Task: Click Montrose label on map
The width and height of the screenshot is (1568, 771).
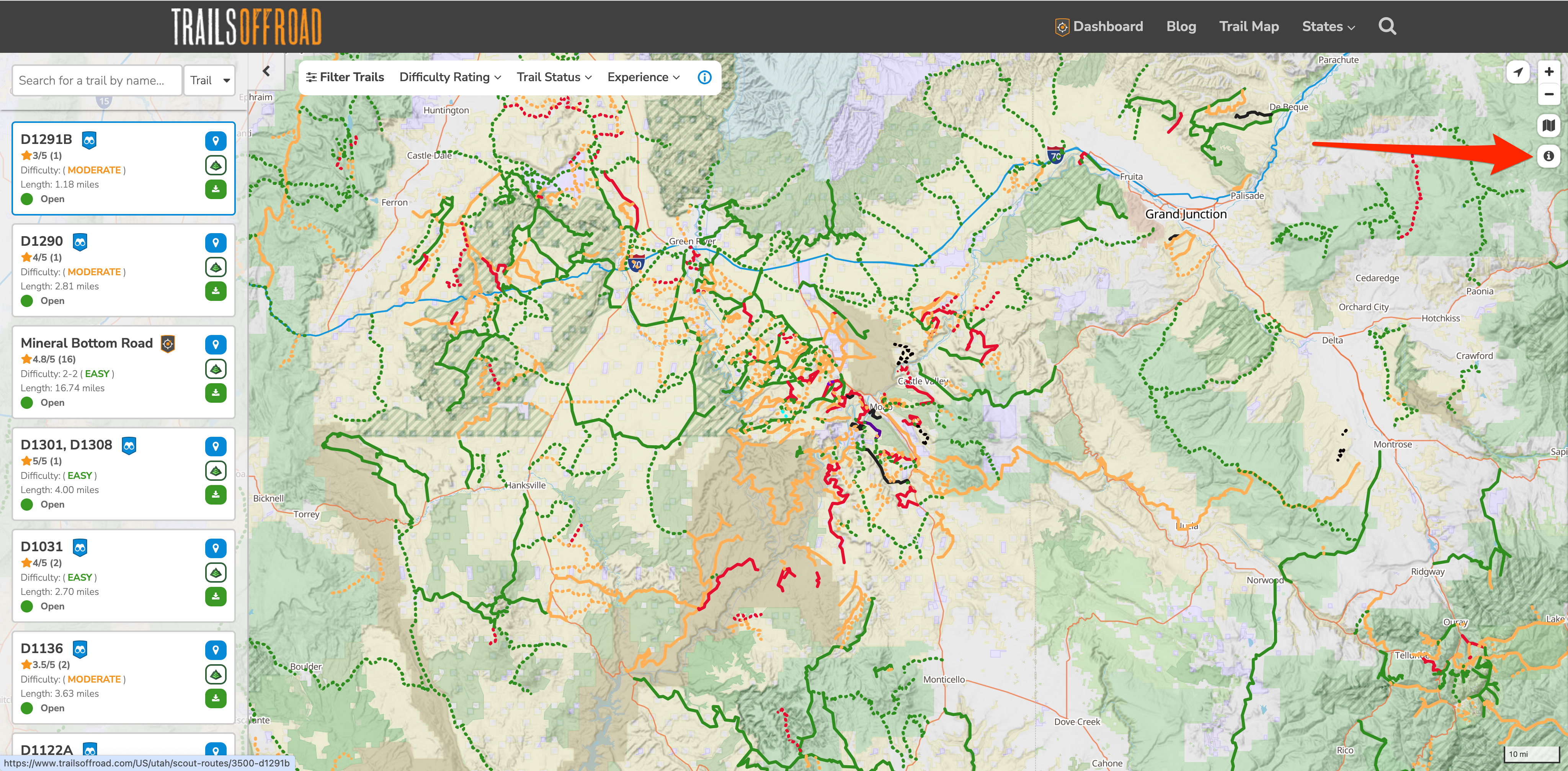Action: [1393, 444]
